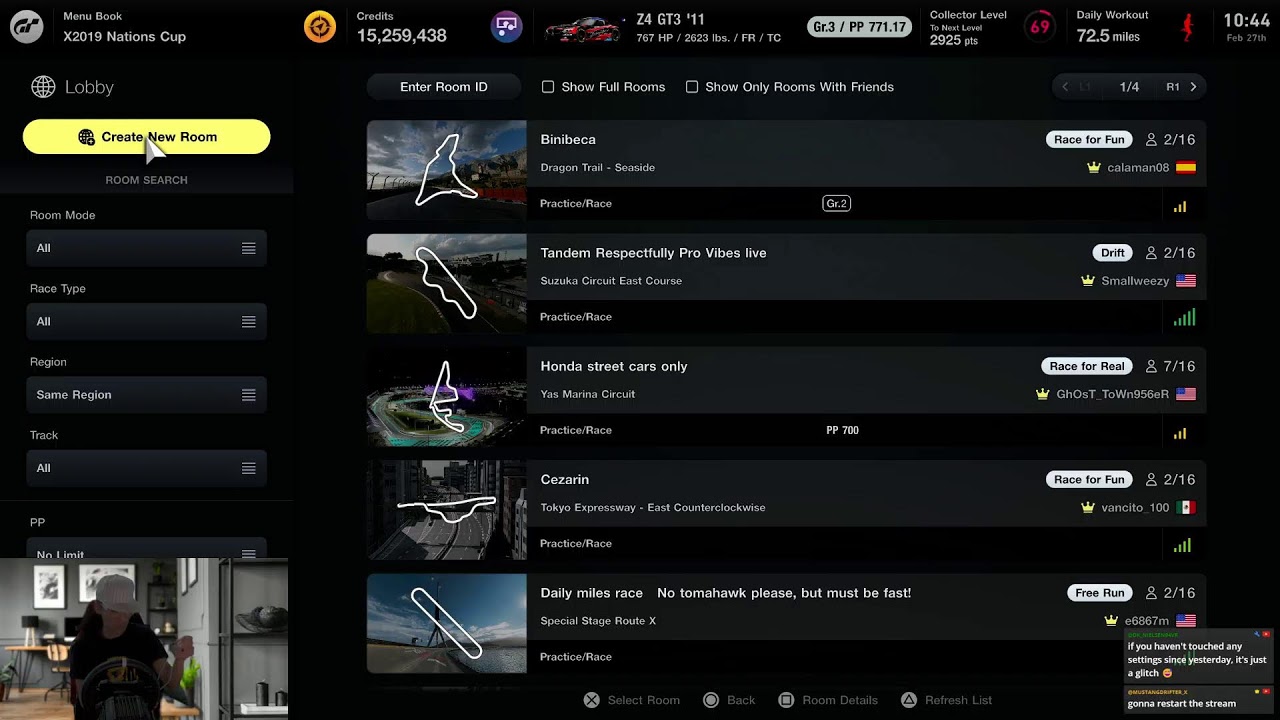Enable Show Only Rooms With Friends checkbox
Screen dimensions: 1280x720
692,87
